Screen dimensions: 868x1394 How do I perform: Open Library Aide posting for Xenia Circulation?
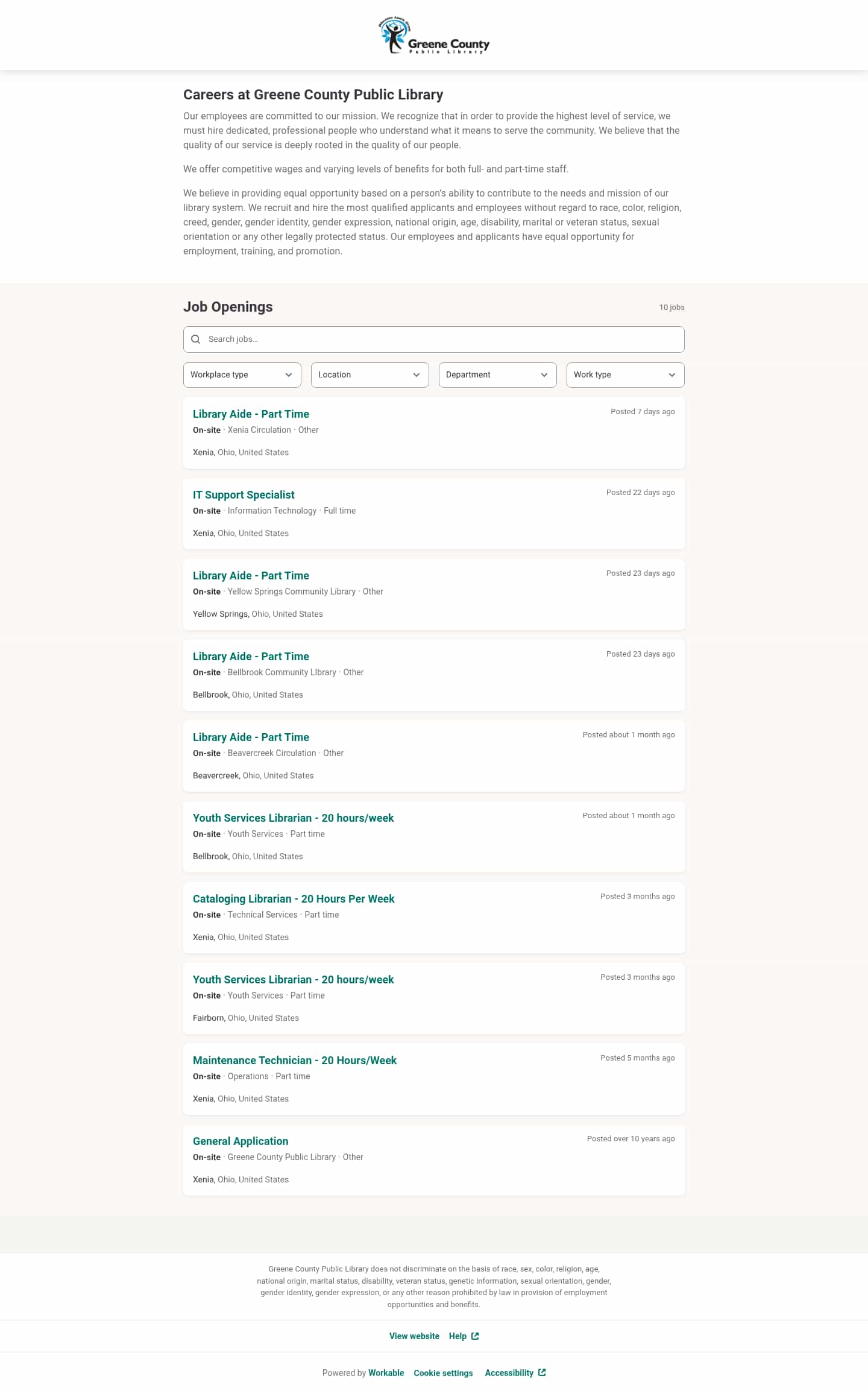(x=251, y=414)
